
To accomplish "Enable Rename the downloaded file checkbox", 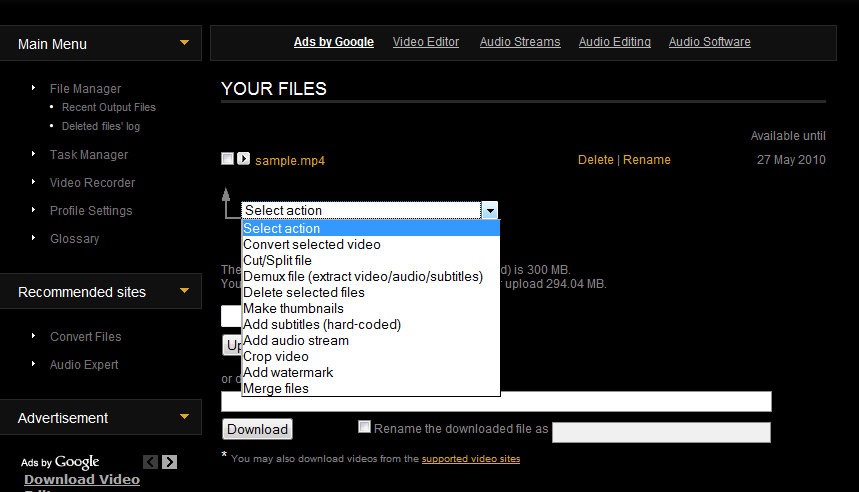I will click(365, 427).
